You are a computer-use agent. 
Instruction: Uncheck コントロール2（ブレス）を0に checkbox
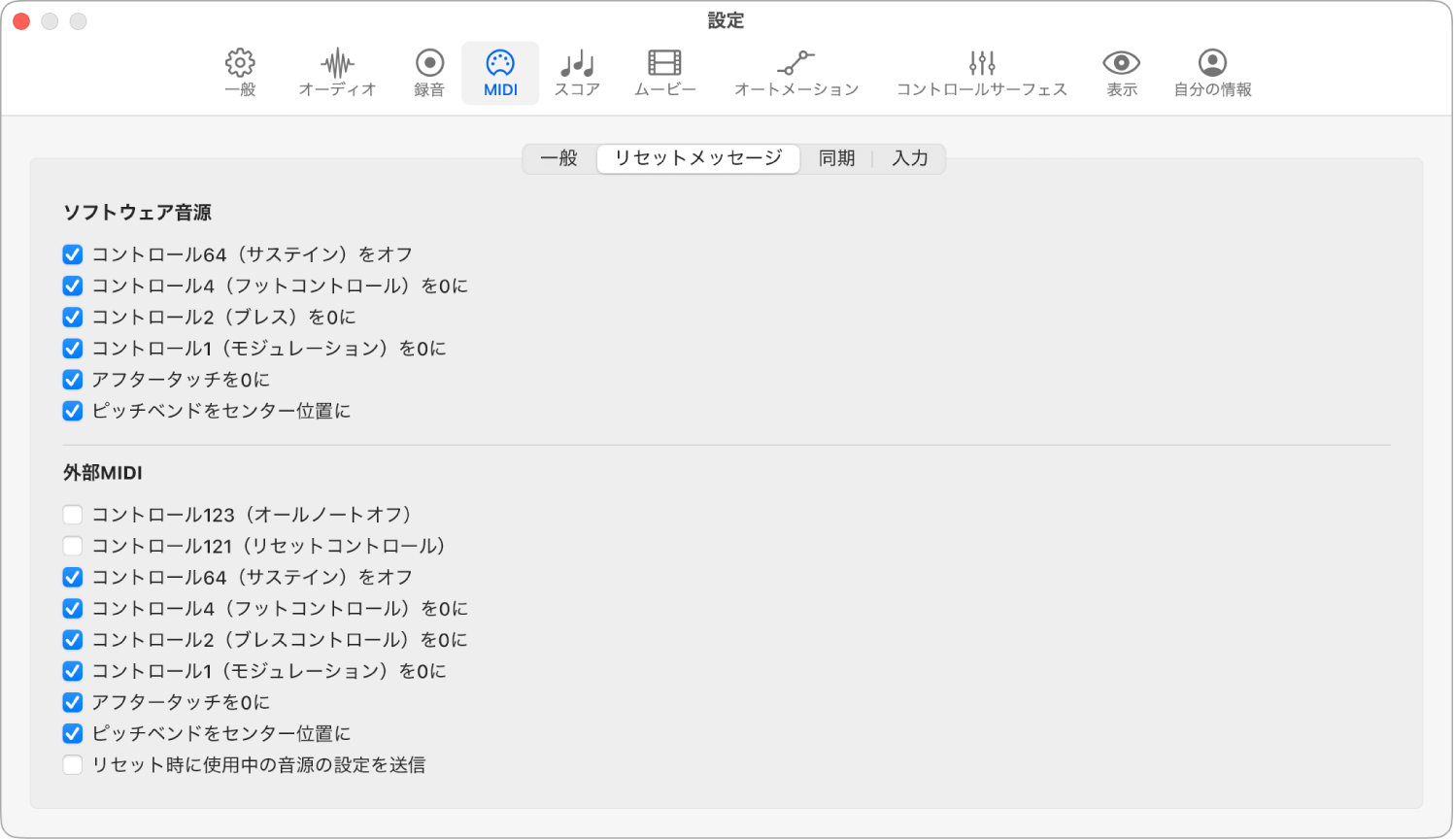pos(73,317)
